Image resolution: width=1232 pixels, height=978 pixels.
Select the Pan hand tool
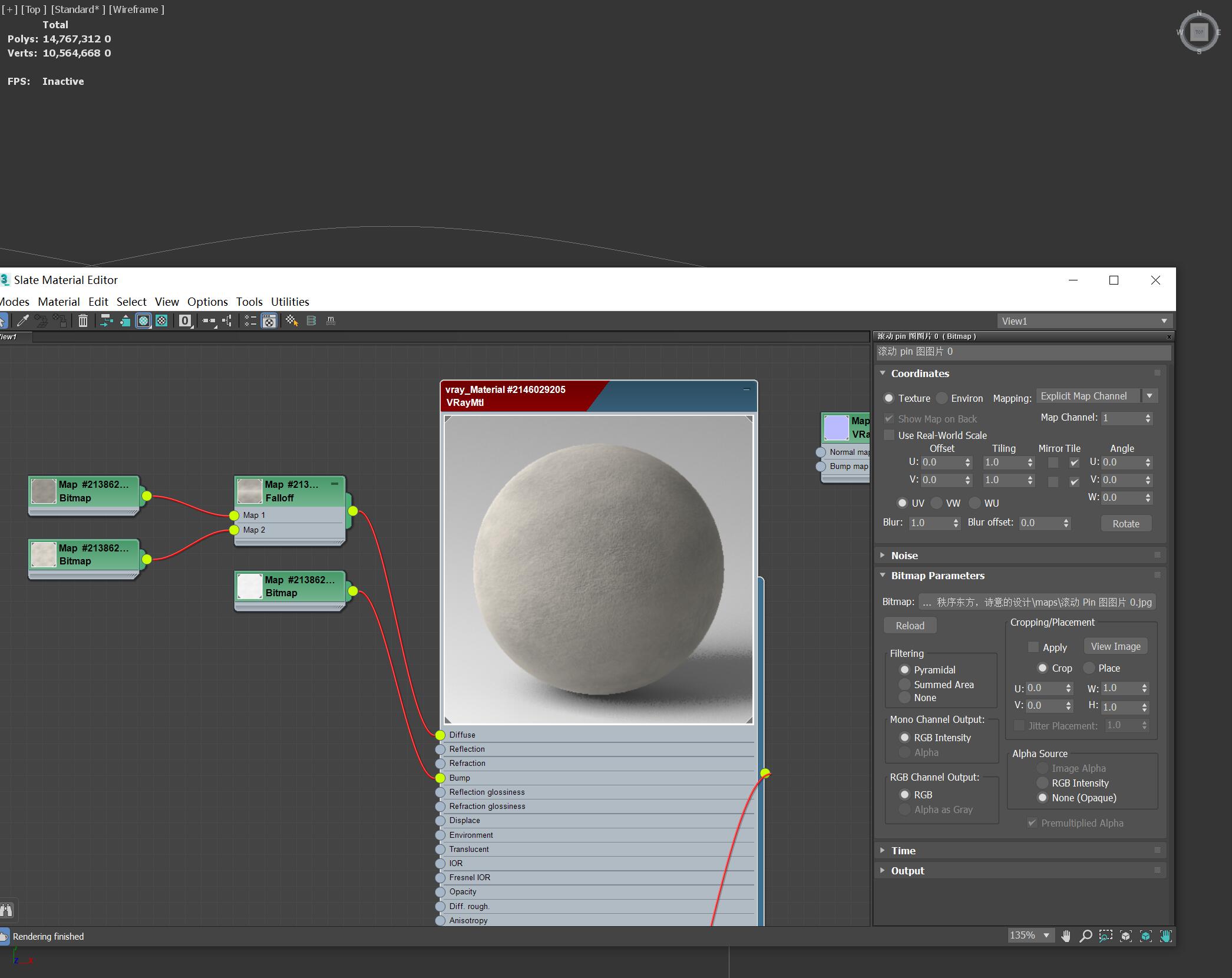point(1066,936)
